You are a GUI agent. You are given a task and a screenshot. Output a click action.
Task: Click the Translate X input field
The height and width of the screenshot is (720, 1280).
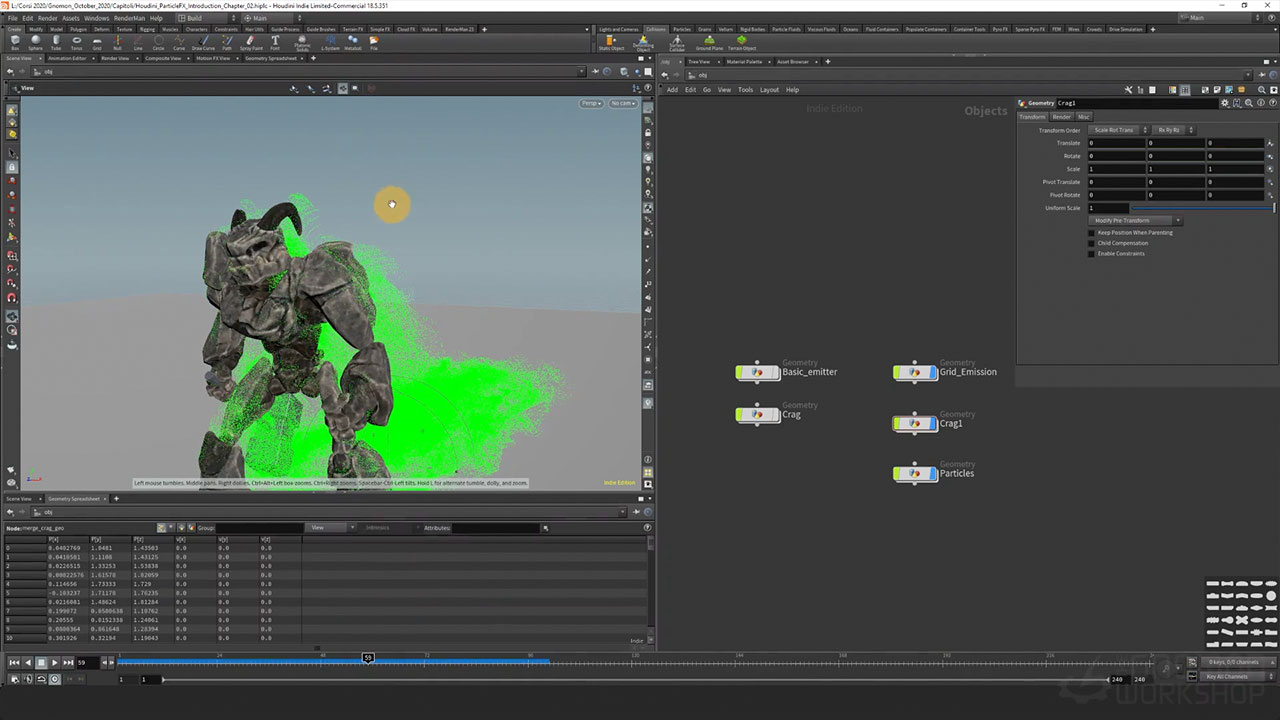point(1116,143)
